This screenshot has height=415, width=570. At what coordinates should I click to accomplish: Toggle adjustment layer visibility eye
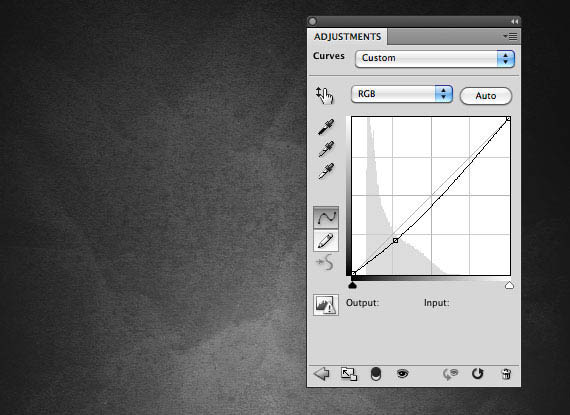(x=402, y=374)
